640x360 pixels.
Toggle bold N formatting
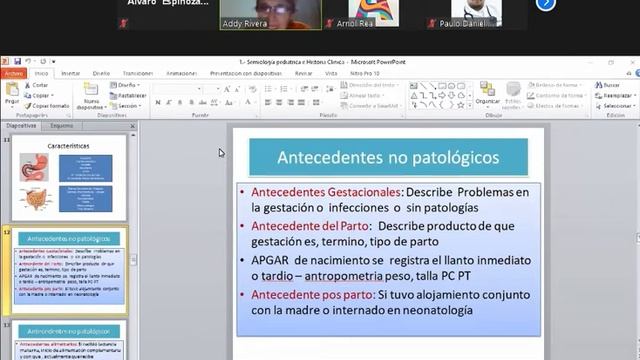[158, 102]
